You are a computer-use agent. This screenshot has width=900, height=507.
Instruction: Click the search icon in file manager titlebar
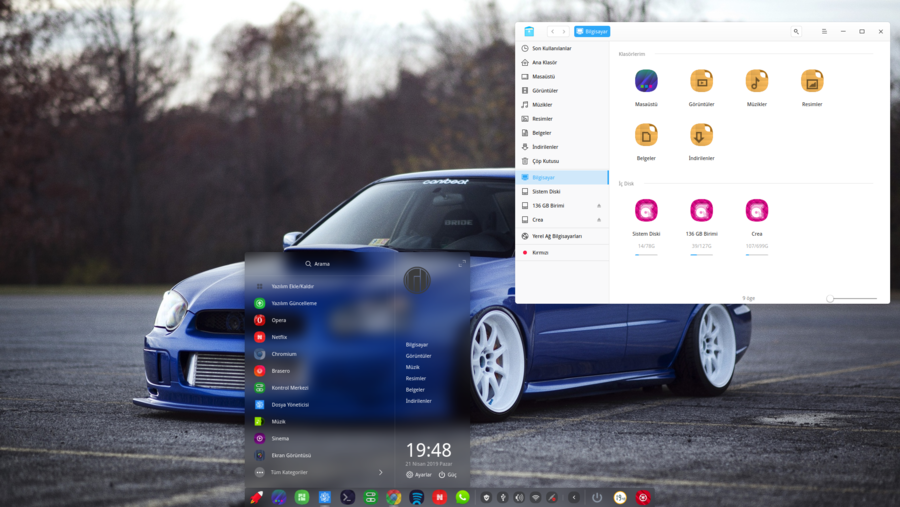coord(796,32)
